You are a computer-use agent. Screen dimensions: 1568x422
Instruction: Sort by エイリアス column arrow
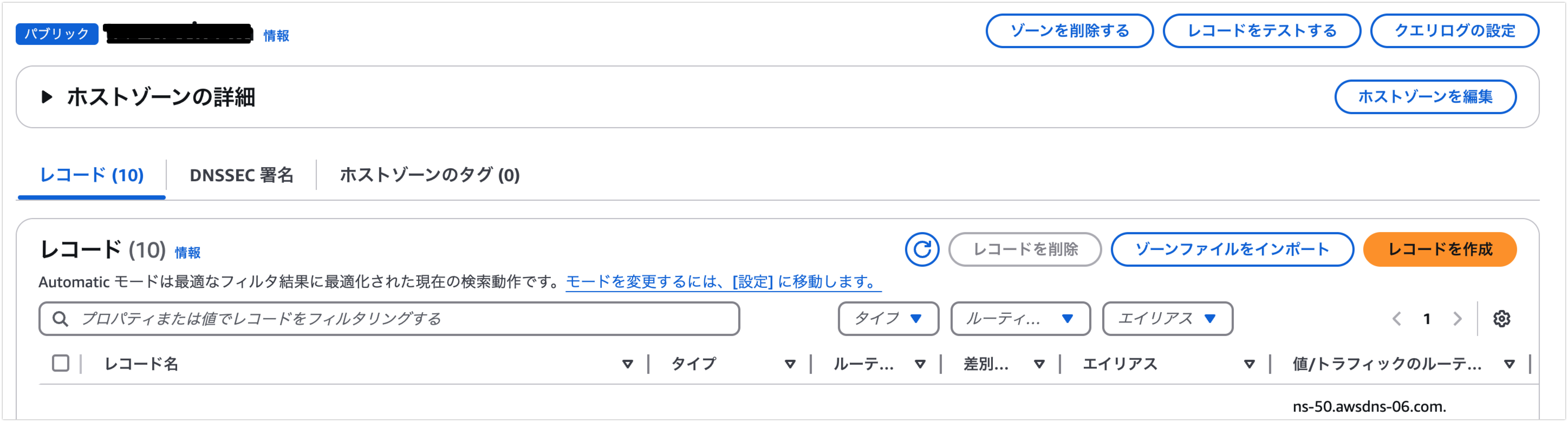[x=1249, y=364]
